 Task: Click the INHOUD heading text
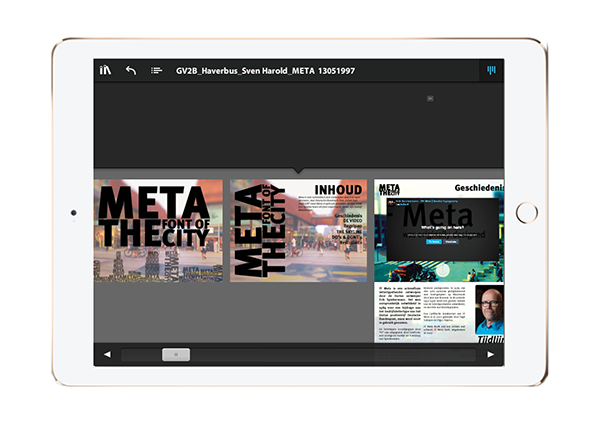pyautogui.click(x=338, y=190)
